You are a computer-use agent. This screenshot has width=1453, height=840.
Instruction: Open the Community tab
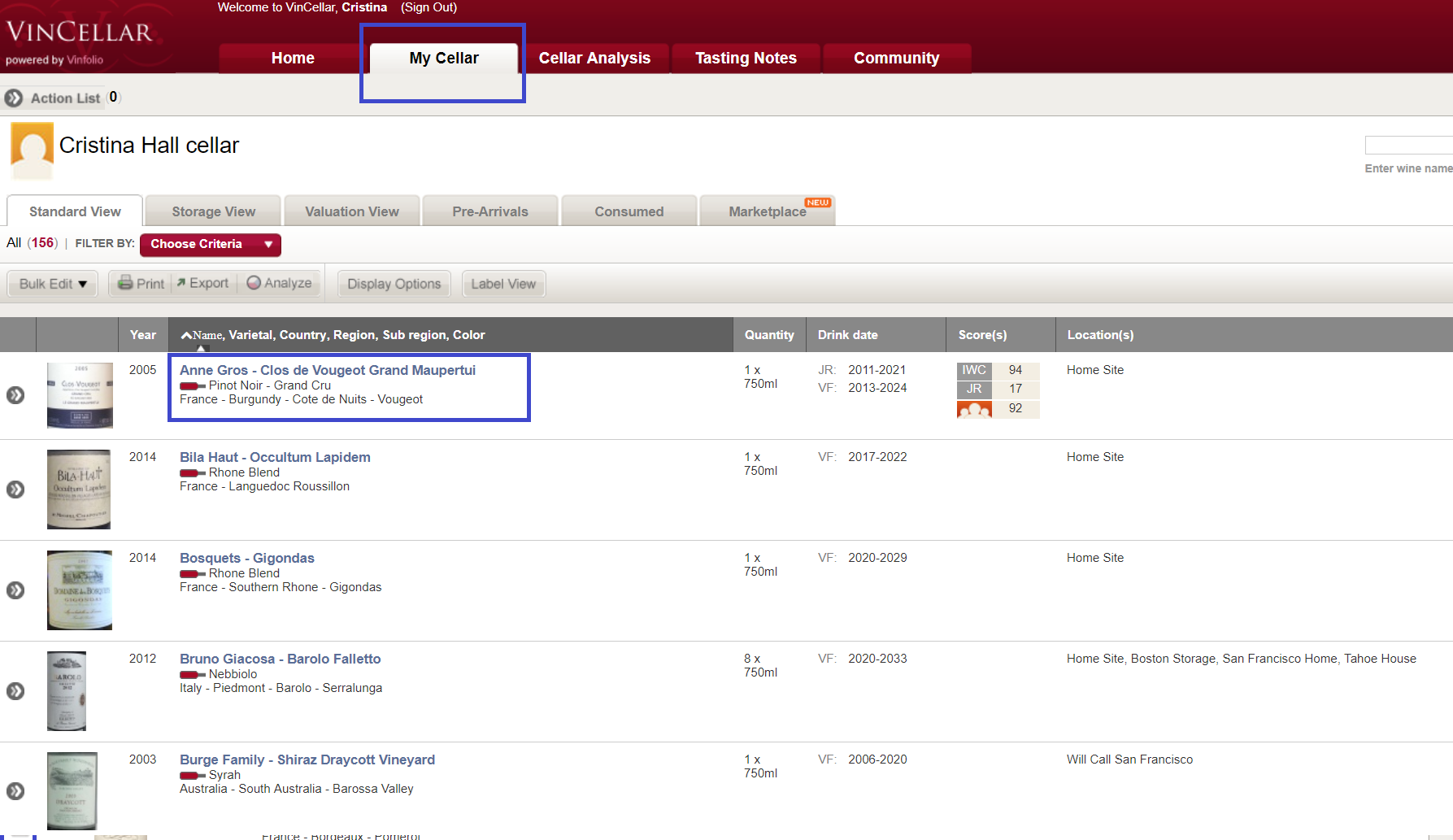897,58
